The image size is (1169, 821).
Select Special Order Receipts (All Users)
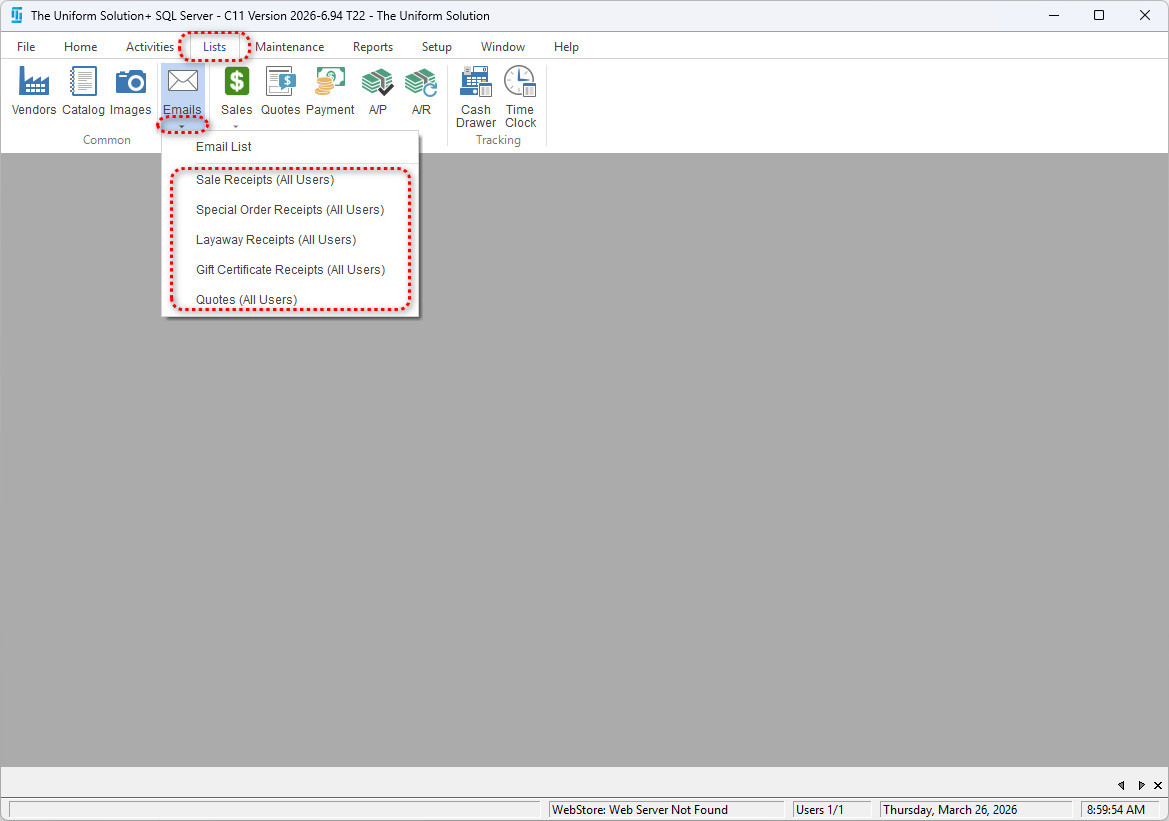coord(290,210)
